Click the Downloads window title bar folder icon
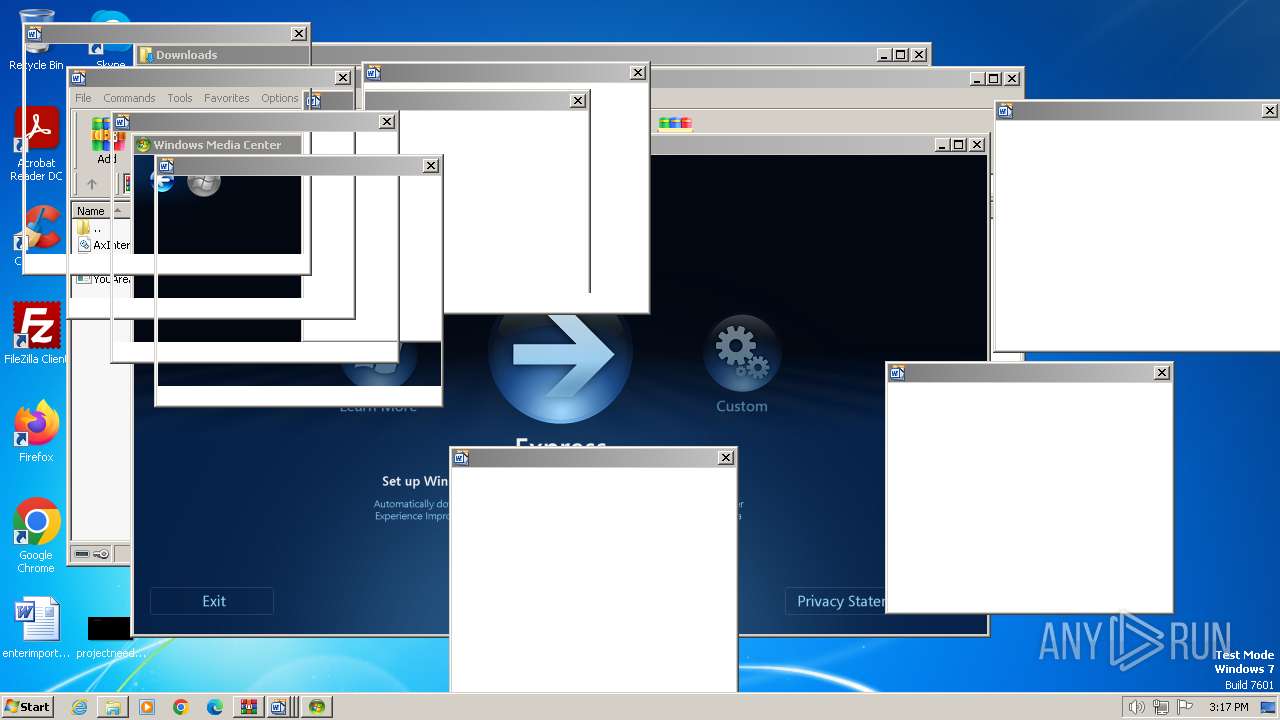1280x720 pixels. point(146,55)
